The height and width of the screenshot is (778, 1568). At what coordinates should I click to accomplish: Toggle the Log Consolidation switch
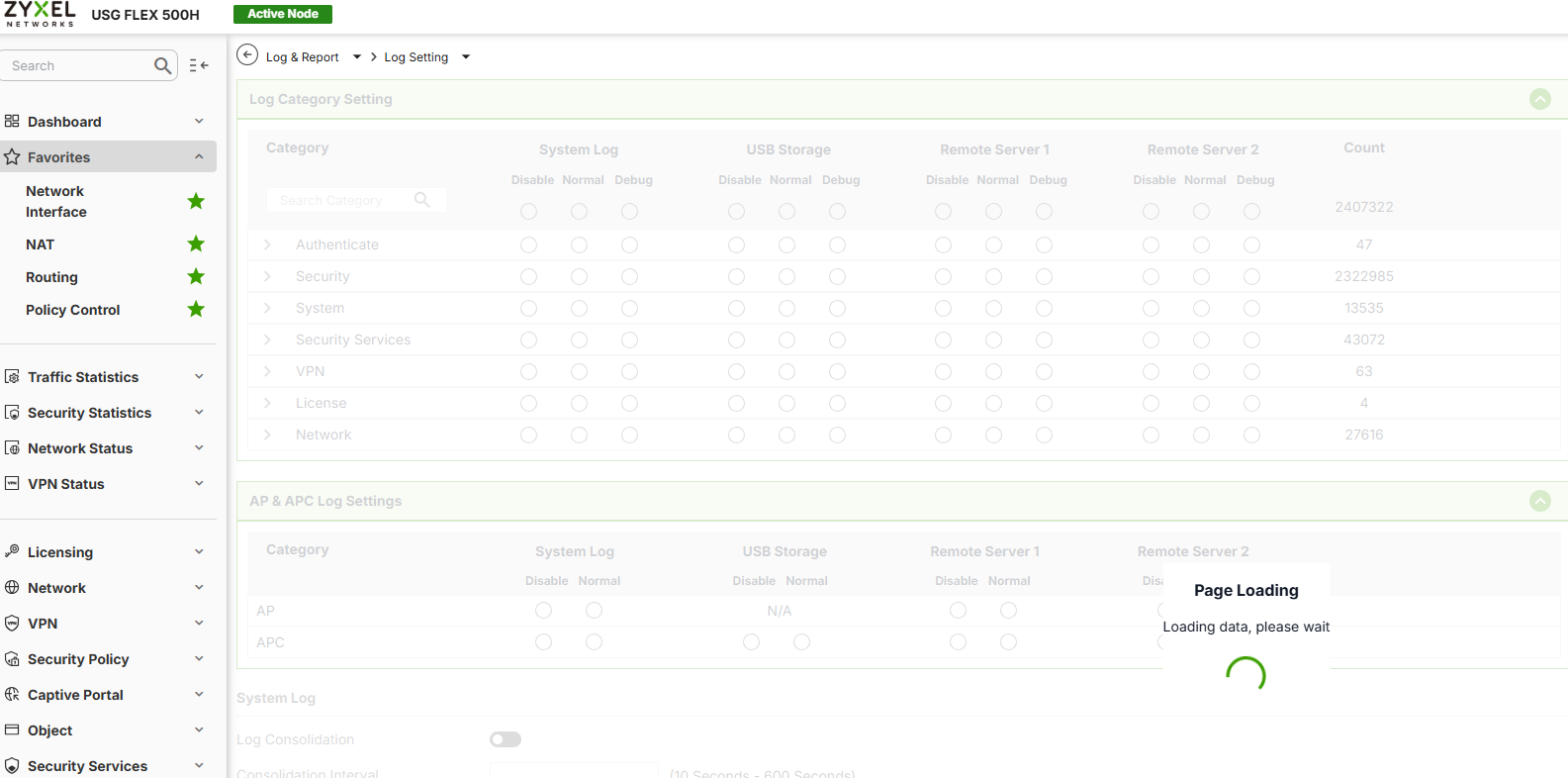click(x=506, y=739)
